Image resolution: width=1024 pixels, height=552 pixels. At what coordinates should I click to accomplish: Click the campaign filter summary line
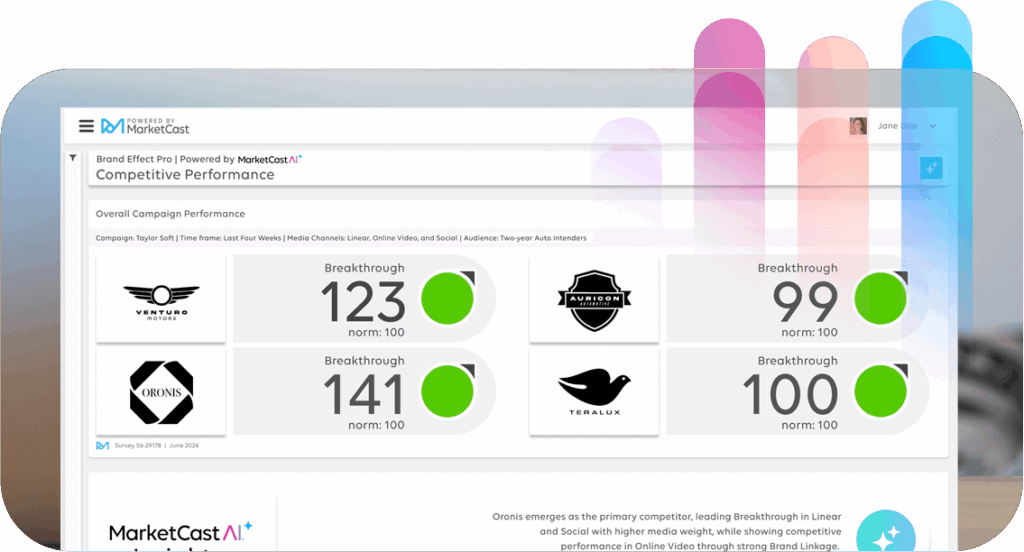(x=341, y=238)
